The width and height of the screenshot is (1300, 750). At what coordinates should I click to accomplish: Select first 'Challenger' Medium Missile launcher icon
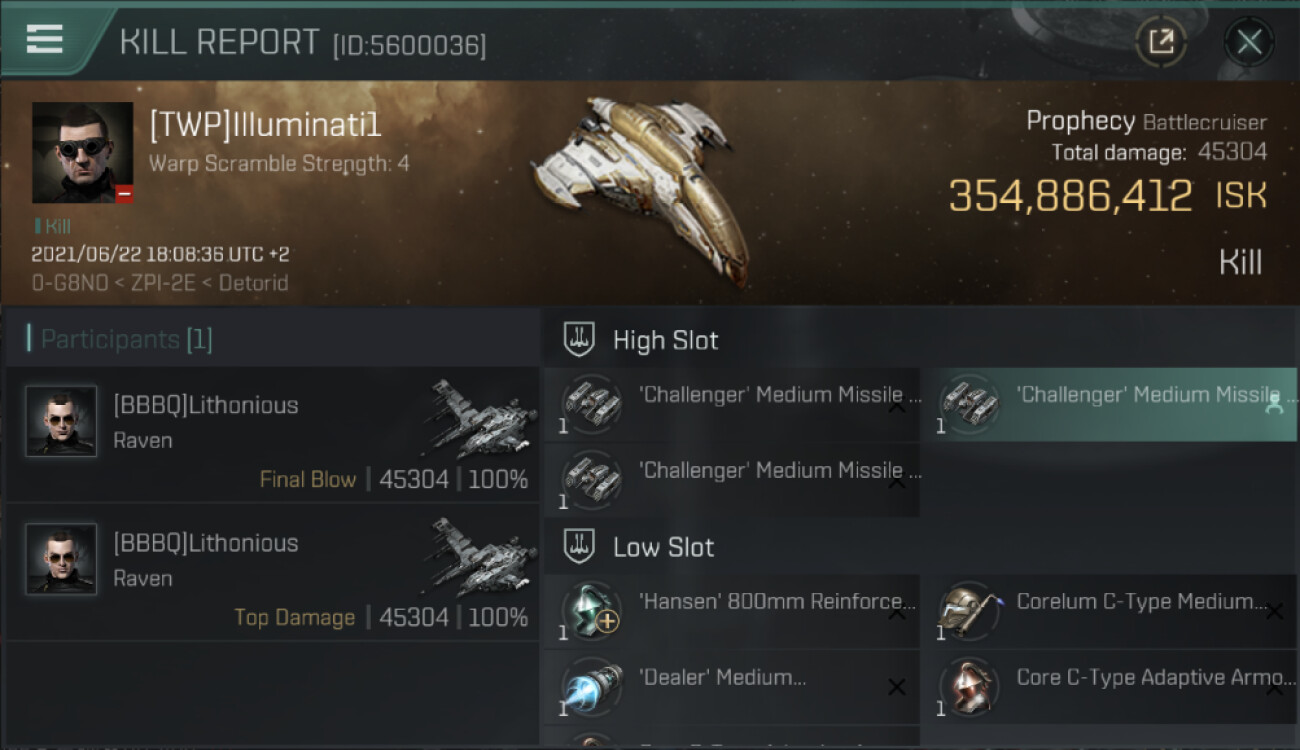point(591,404)
